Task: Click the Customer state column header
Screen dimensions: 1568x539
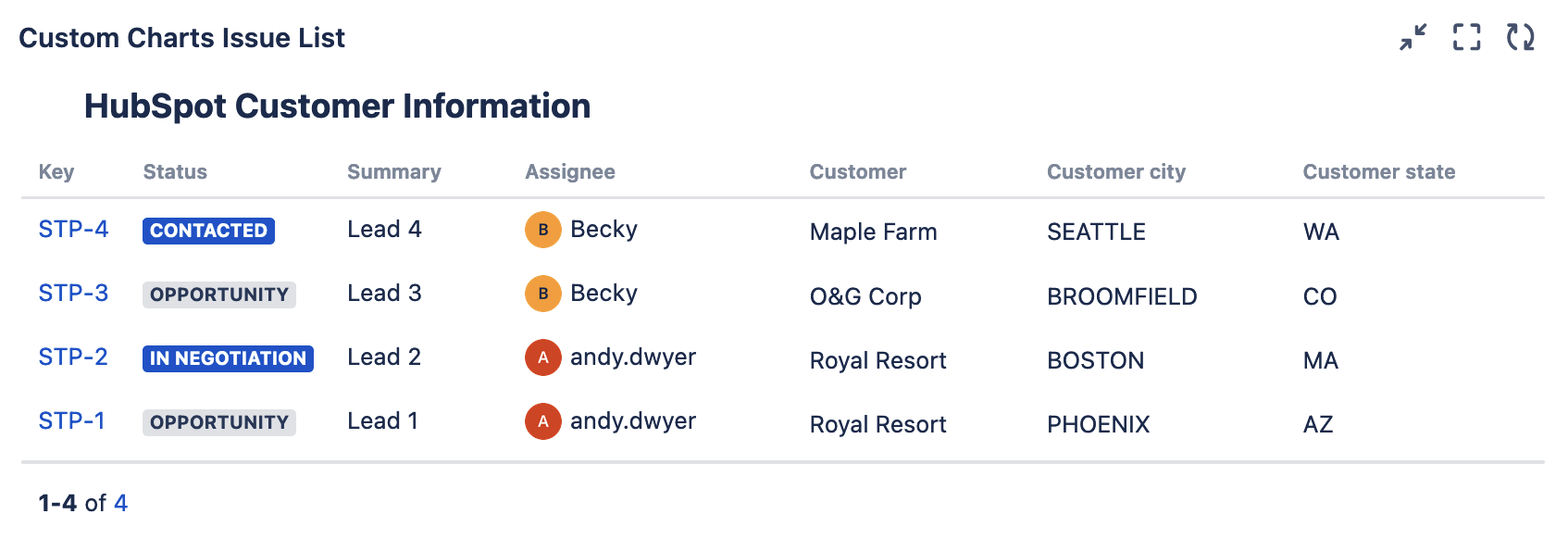Action: click(1378, 171)
